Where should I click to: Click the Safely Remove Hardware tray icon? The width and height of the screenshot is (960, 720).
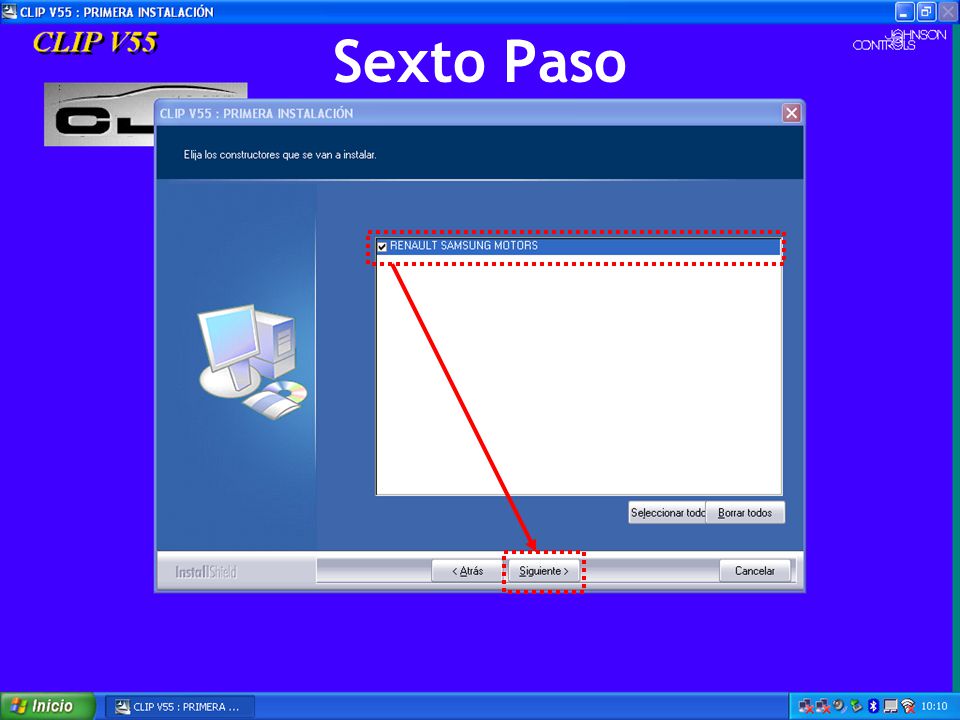(856, 706)
